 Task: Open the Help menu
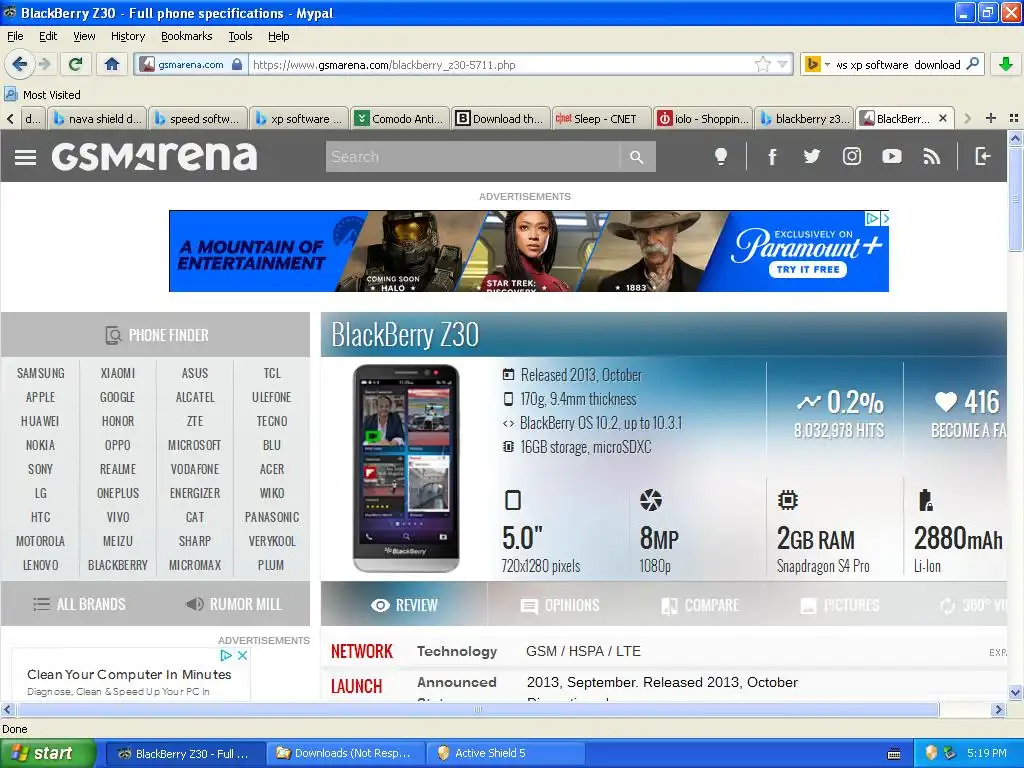pyautogui.click(x=278, y=36)
